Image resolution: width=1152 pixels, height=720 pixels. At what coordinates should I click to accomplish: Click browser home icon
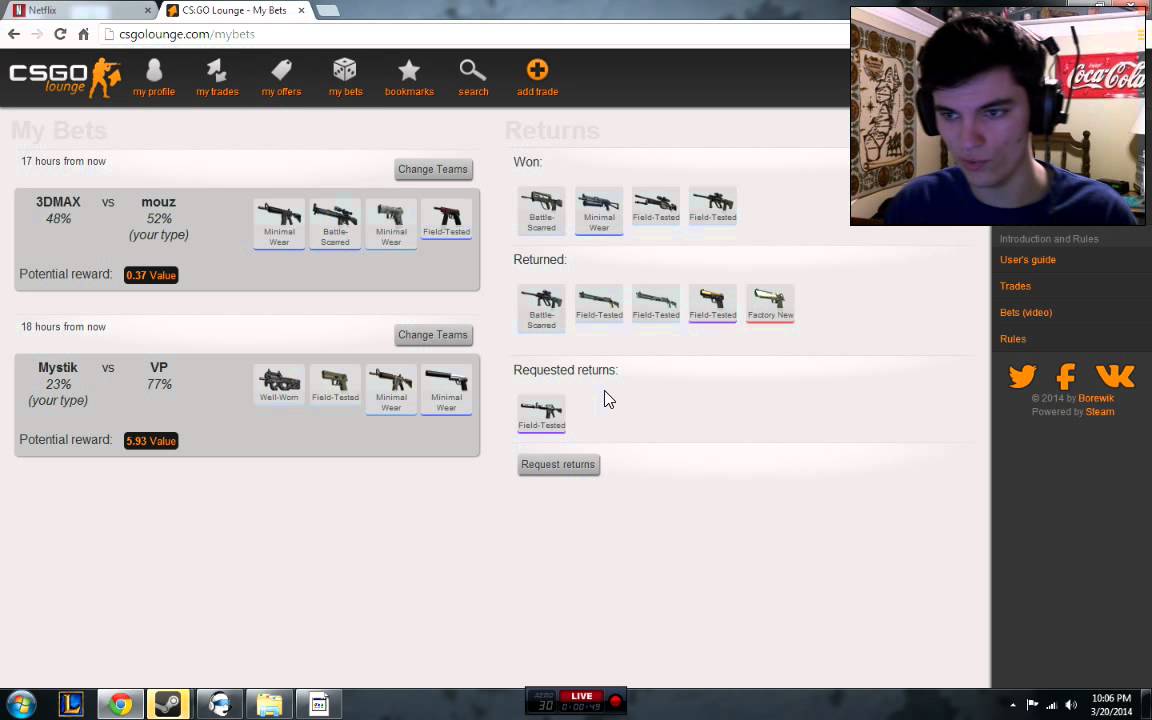84,34
